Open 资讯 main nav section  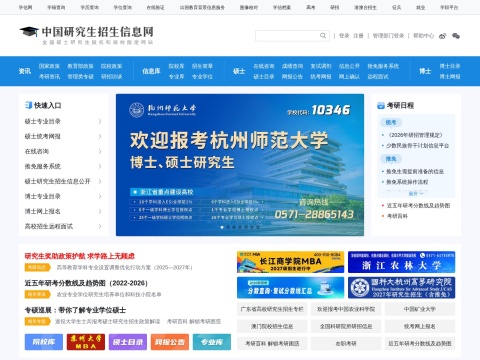[x=25, y=71]
